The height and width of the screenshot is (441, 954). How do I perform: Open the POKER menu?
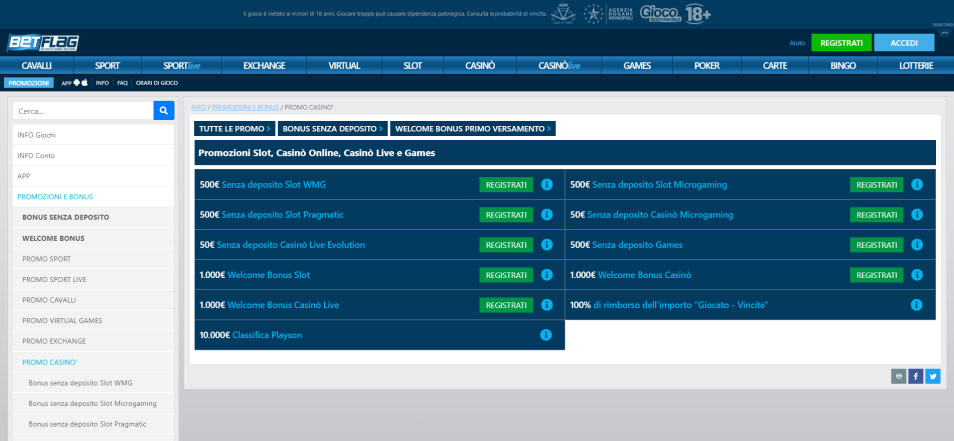point(706,66)
